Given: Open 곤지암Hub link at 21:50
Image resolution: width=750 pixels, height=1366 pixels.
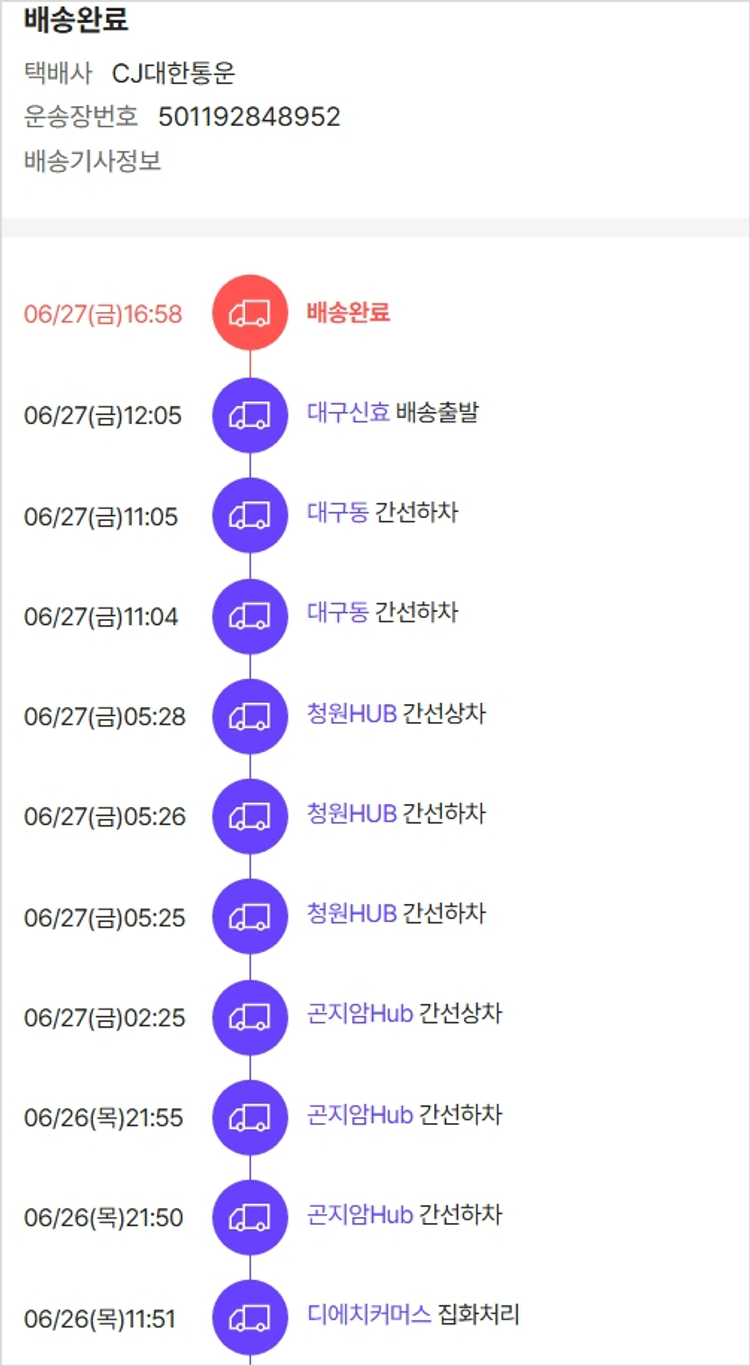Looking at the screenshot, I should (x=360, y=1214).
